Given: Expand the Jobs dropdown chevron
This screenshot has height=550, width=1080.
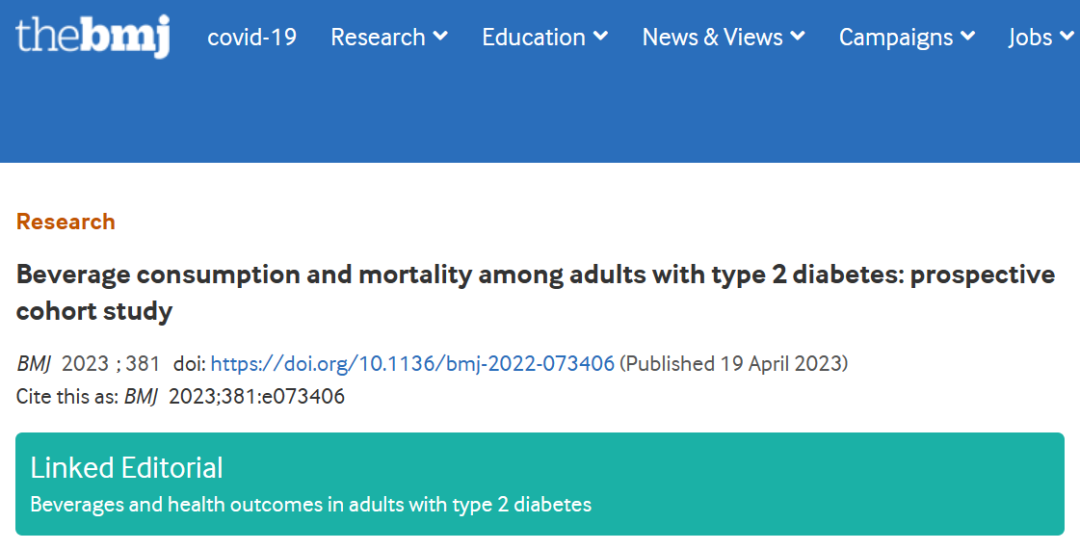Looking at the screenshot, I should tap(1067, 37).
